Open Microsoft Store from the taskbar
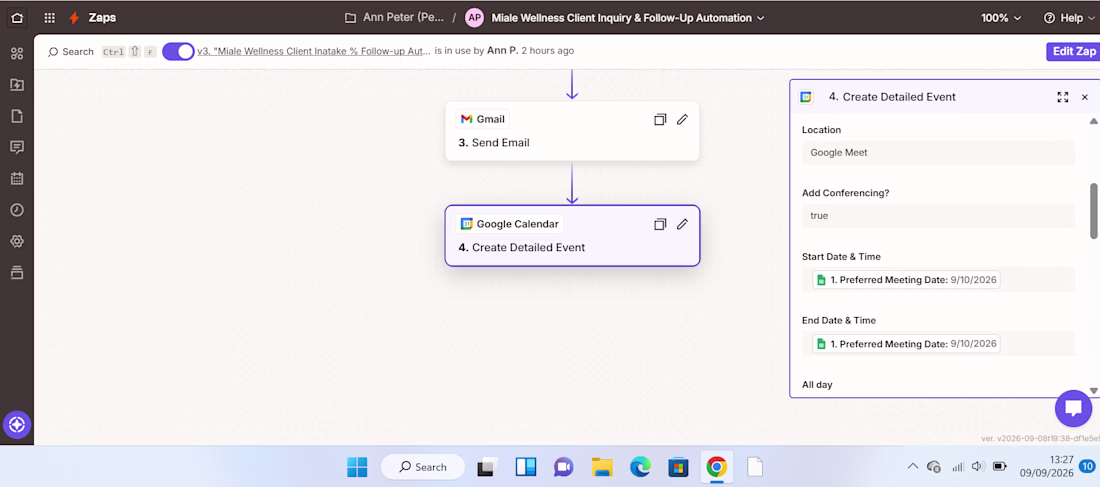The image size is (1100, 487). tap(678, 467)
